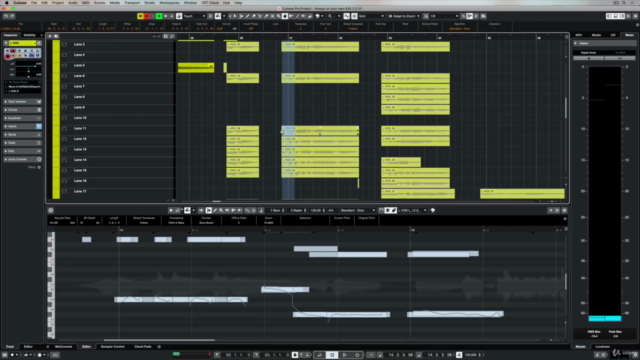Image resolution: width=640 pixels, height=360 pixels.
Task: Toggle the Lane 11 checkbox
Action: [64, 129]
